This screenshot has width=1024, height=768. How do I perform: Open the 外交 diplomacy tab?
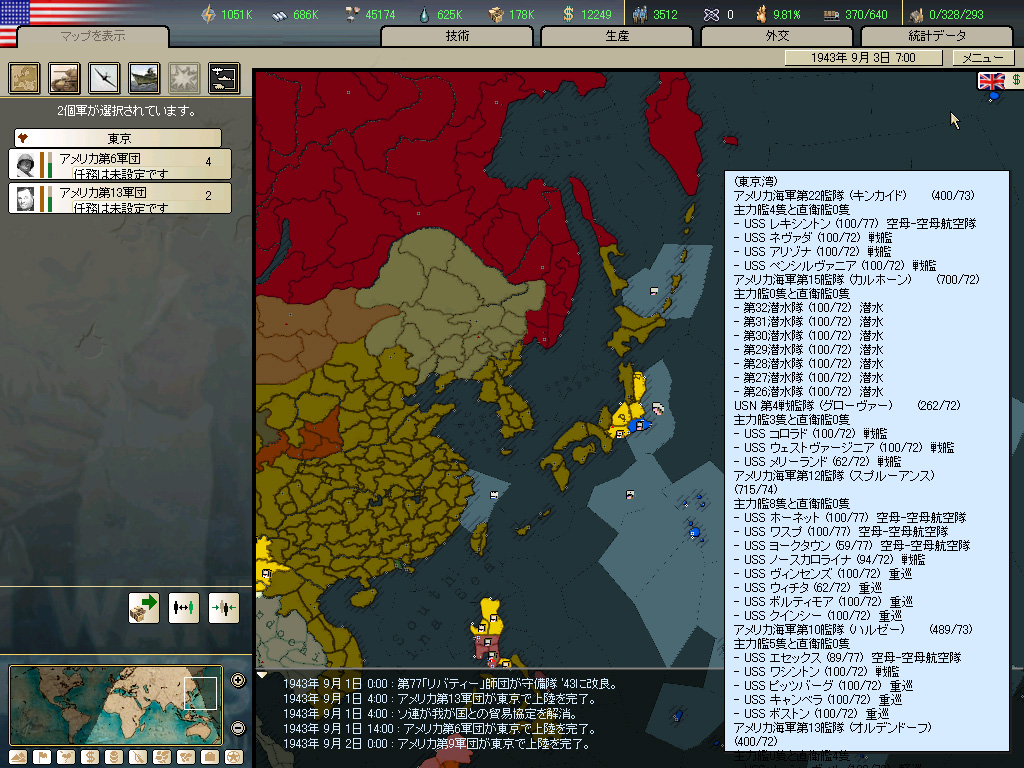point(777,36)
